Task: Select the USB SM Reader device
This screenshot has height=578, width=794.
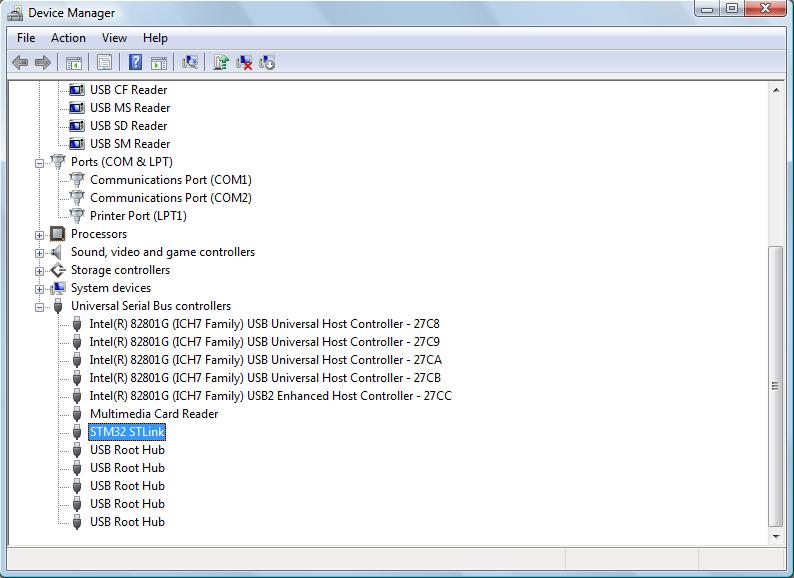Action: (130, 144)
